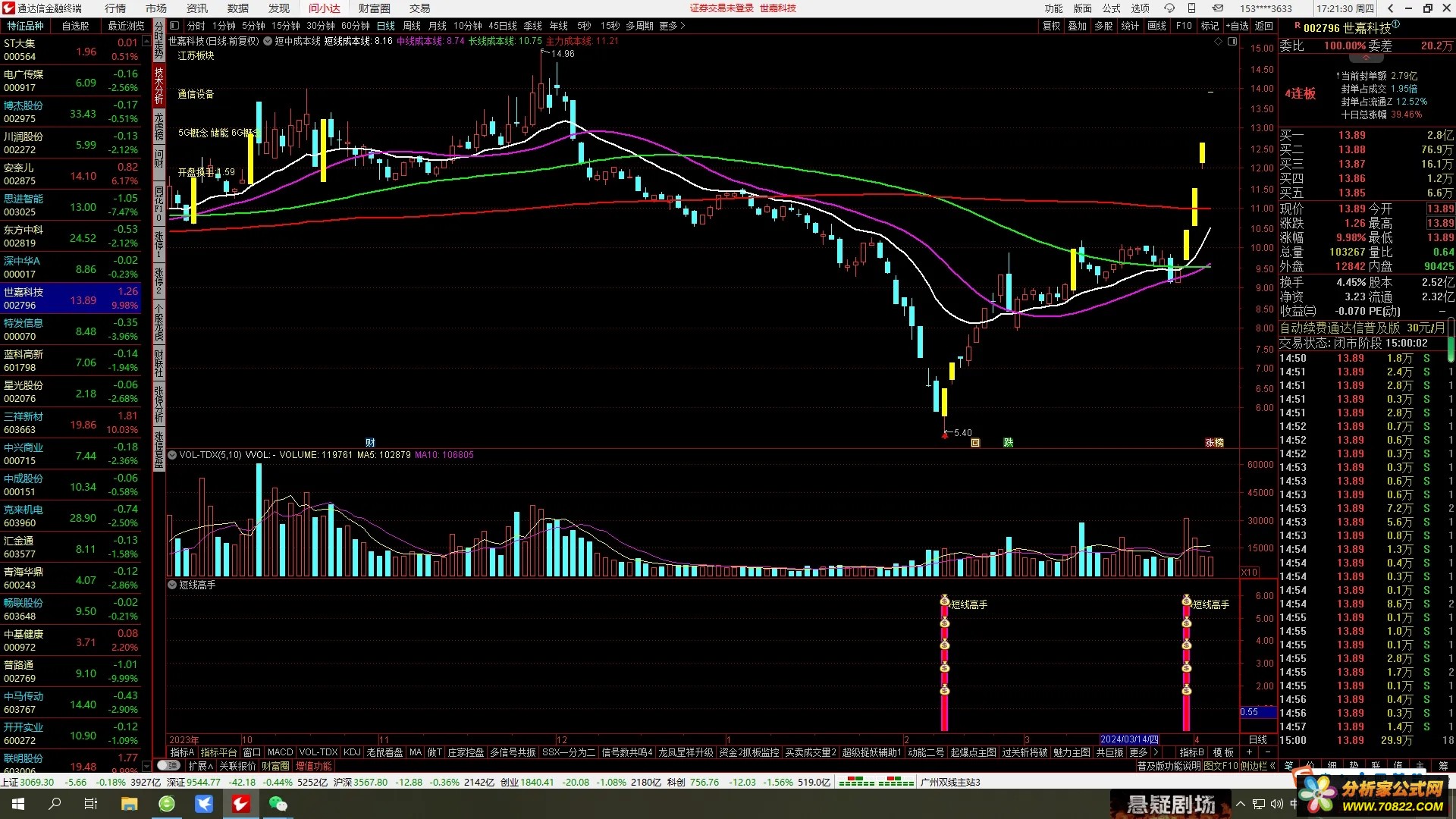Screen dimensions: 1456x819
Task: Click the R mark before 002796 世嘉科技
Action: click(1297, 26)
